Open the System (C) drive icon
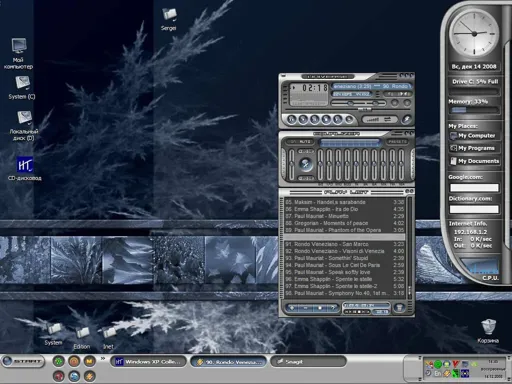512x384 pixels. [22, 88]
